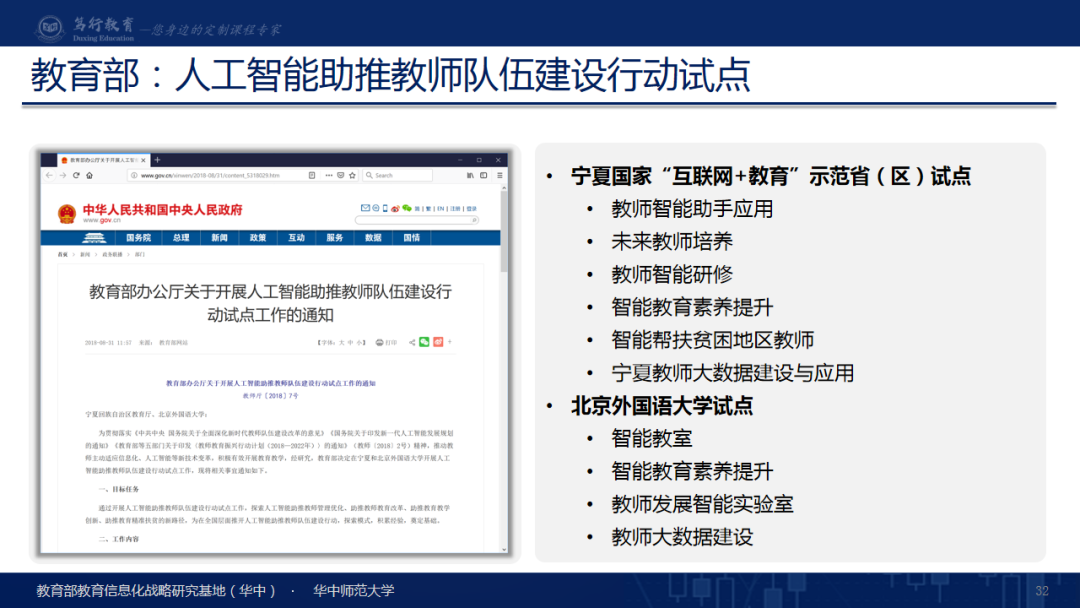This screenshot has height=608, width=1080.
Task: Click the bullet 智能帮扶贫困地区教师
Action: coord(712,339)
